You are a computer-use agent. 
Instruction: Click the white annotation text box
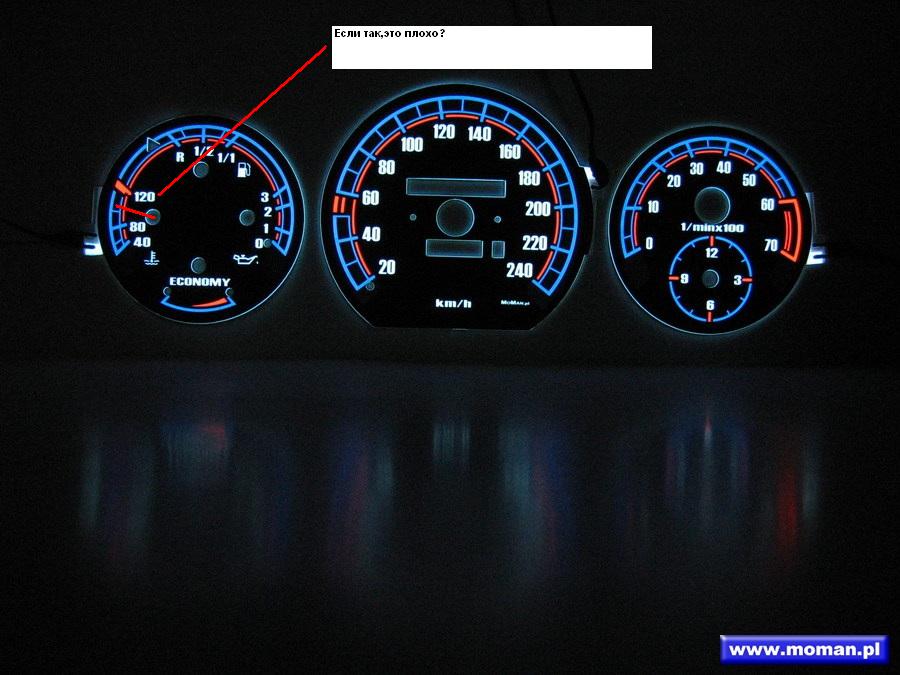[492, 47]
